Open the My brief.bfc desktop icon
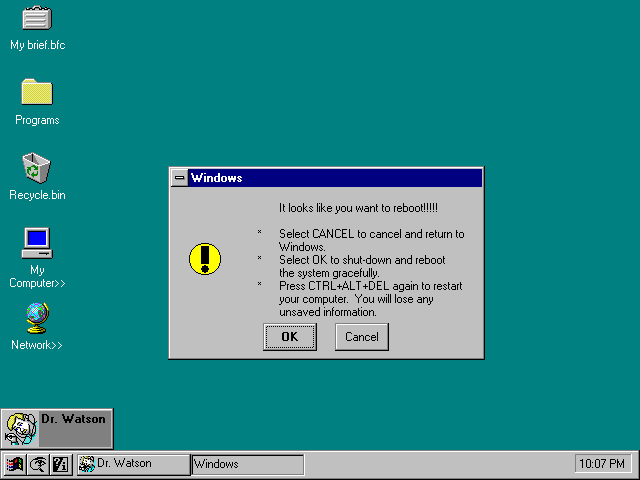 tap(37, 18)
